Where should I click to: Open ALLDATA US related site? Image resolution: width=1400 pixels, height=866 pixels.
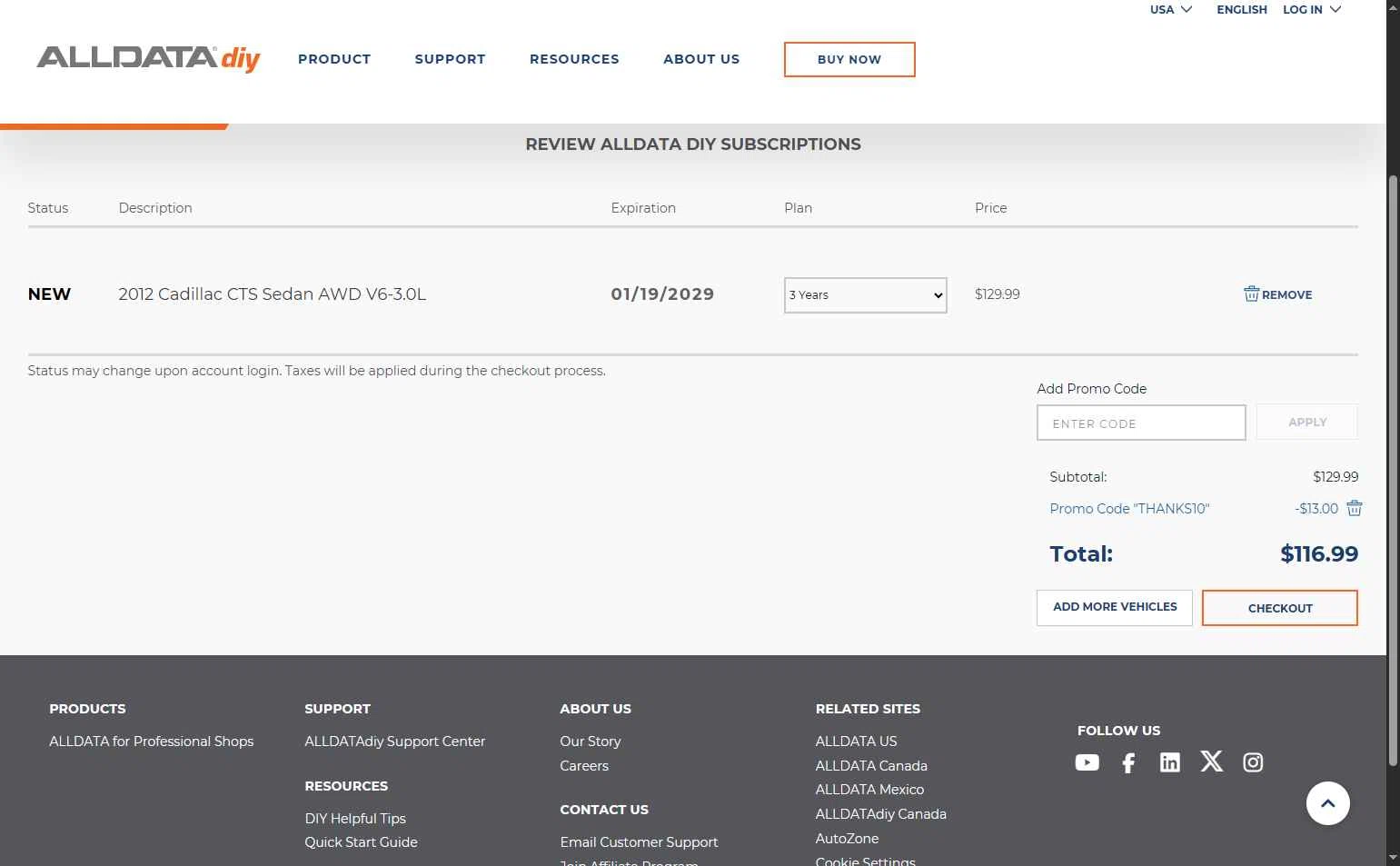856,742
